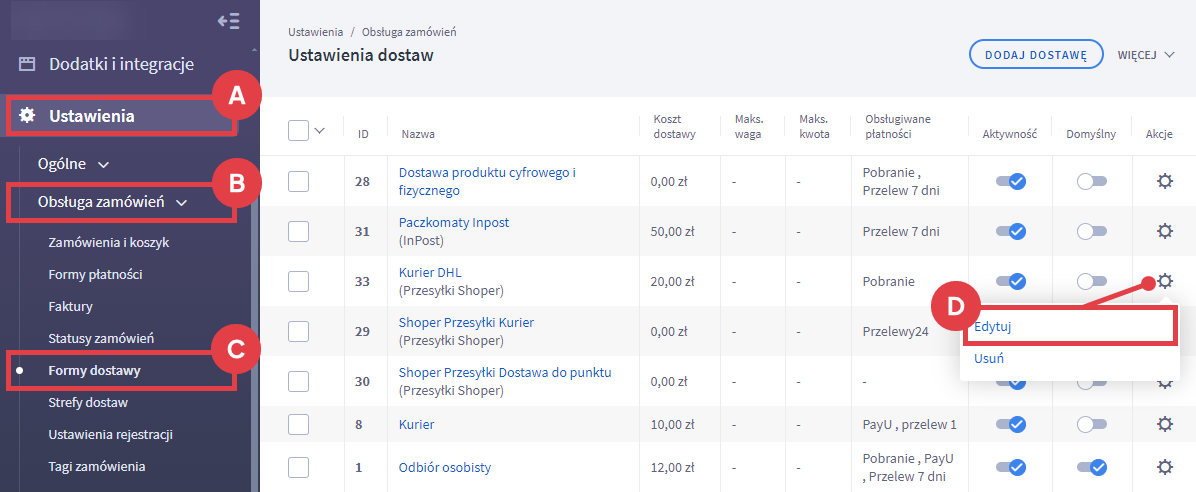Tick checkbox for Shoper Przesyłki Kurier row
This screenshot has height=492, width=1196.
tap(298, 331)
